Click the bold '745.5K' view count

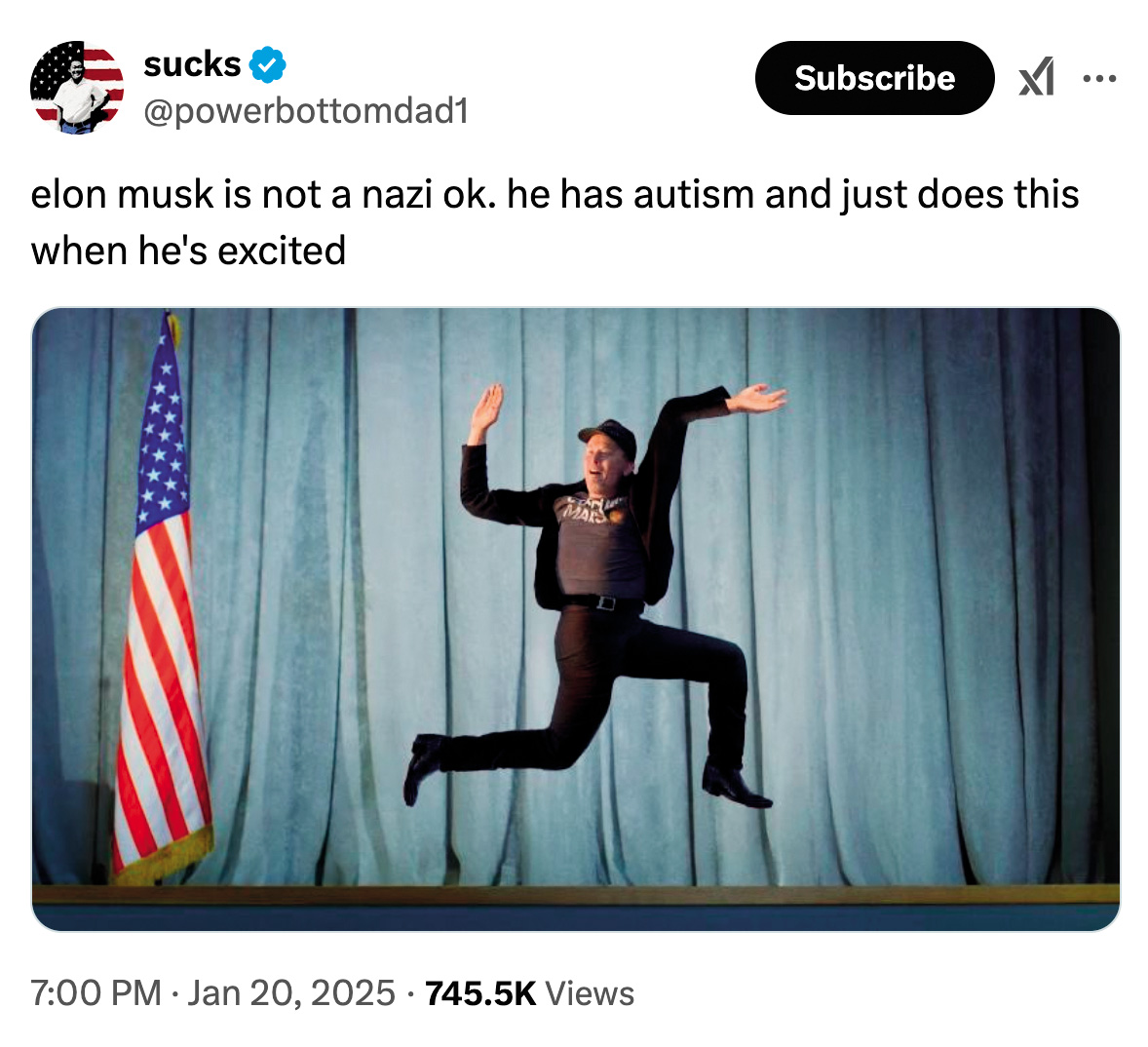(480, 993)
